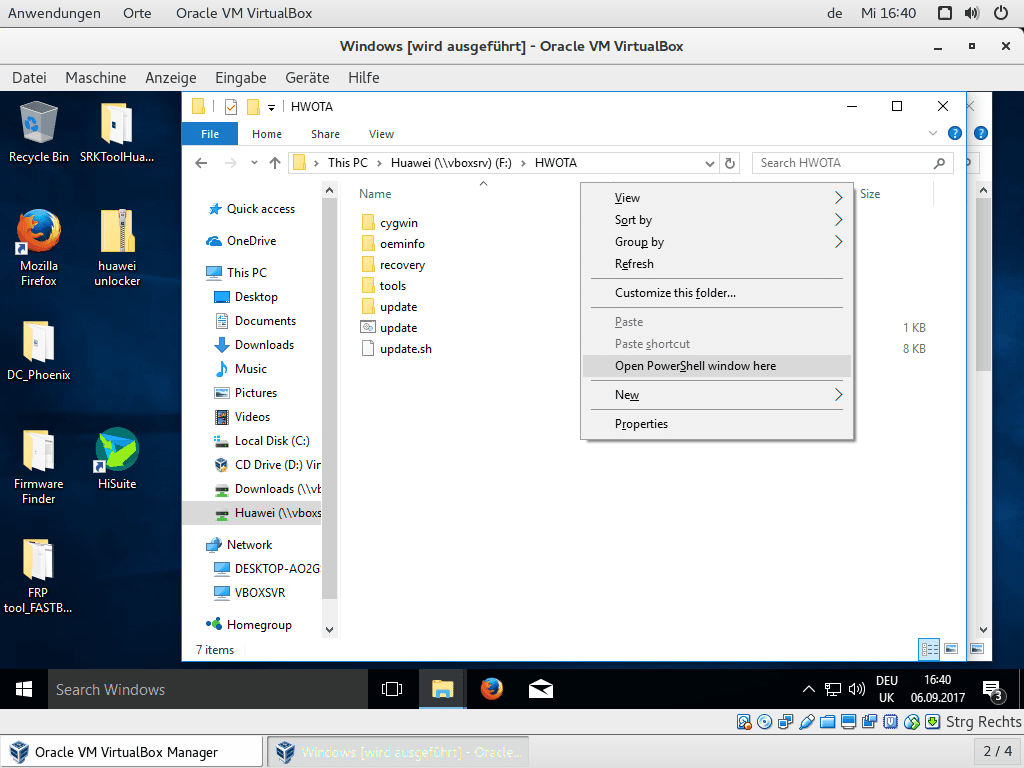Open the Mail app on the taskbar
1024x768 pixels.
(541, 690)
